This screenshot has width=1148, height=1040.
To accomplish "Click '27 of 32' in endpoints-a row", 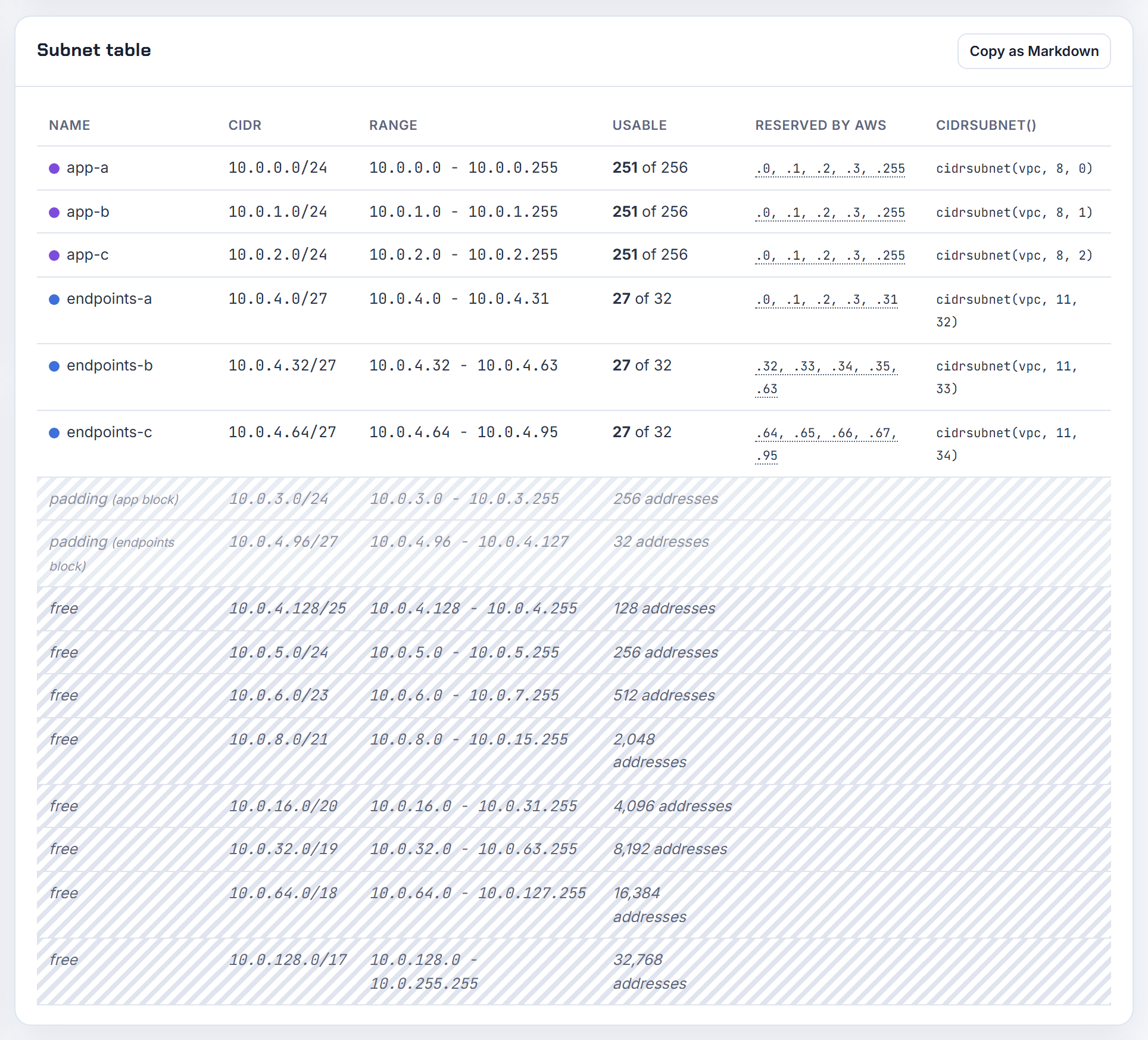I will (x=642, y=299).
